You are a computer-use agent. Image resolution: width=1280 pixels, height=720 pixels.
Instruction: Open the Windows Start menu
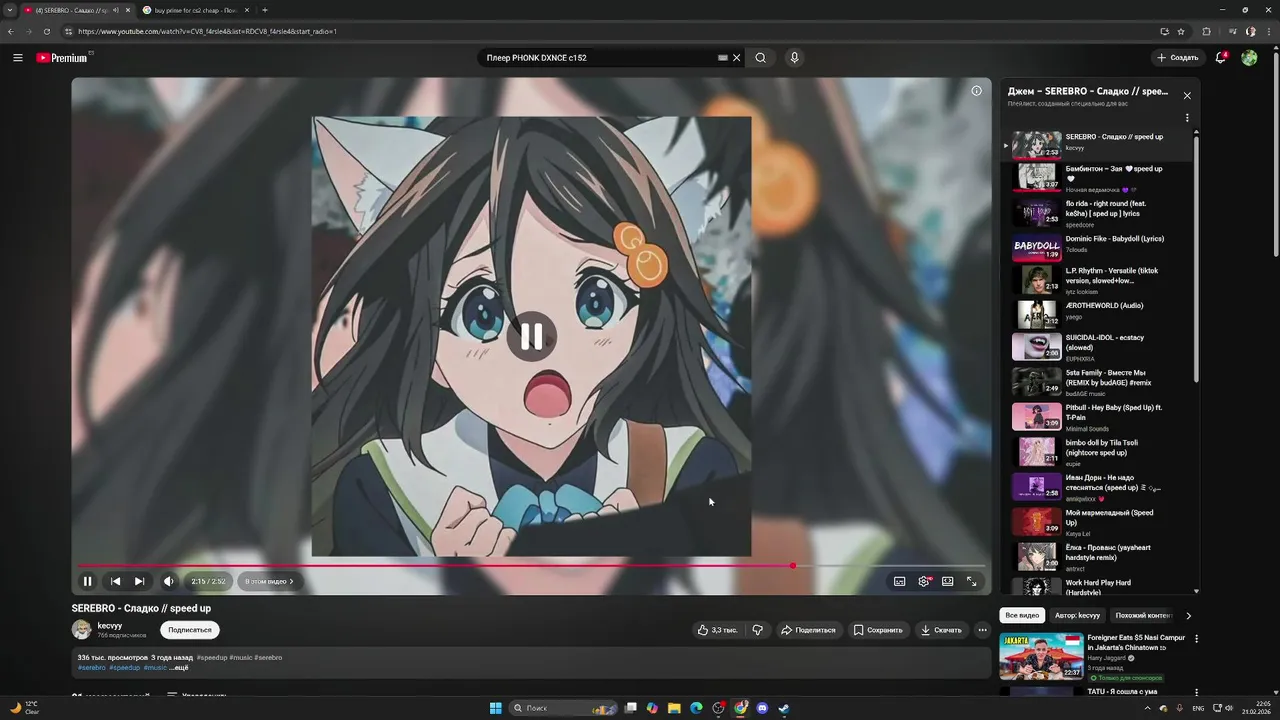pyautogui.click(x=495, y=708)
